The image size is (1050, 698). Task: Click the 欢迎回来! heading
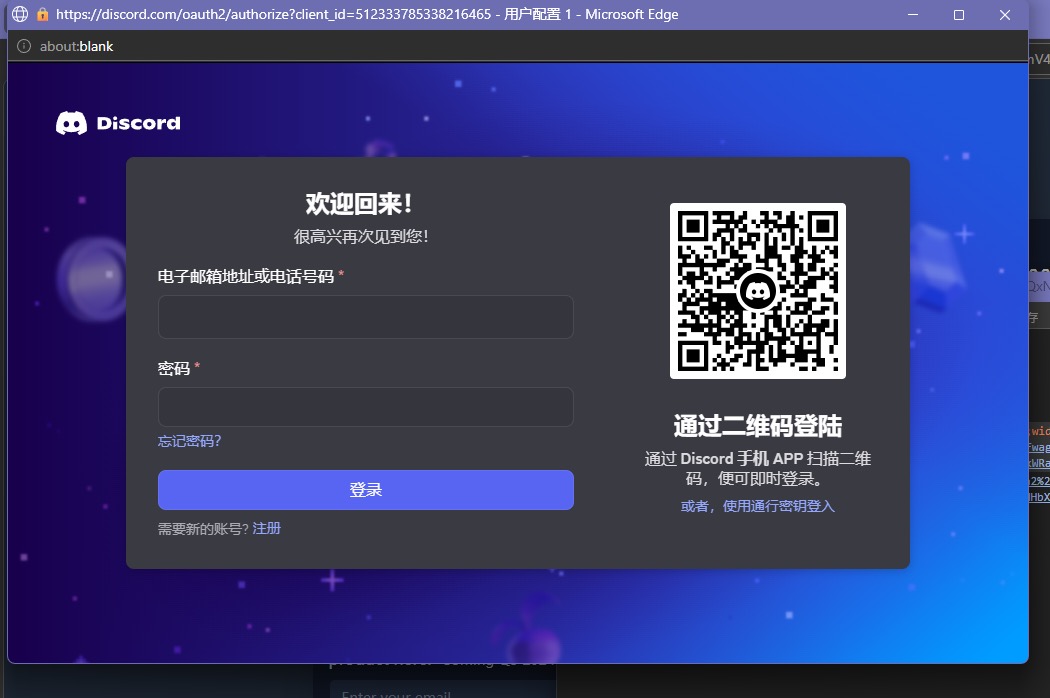[x=360, y=204]
